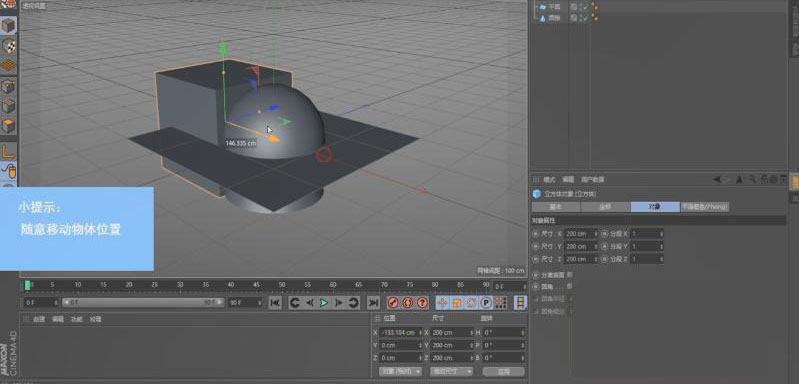Toggle the Tweak mode mouse icon
Screen dimensions: 799x384
click(8, 171)
